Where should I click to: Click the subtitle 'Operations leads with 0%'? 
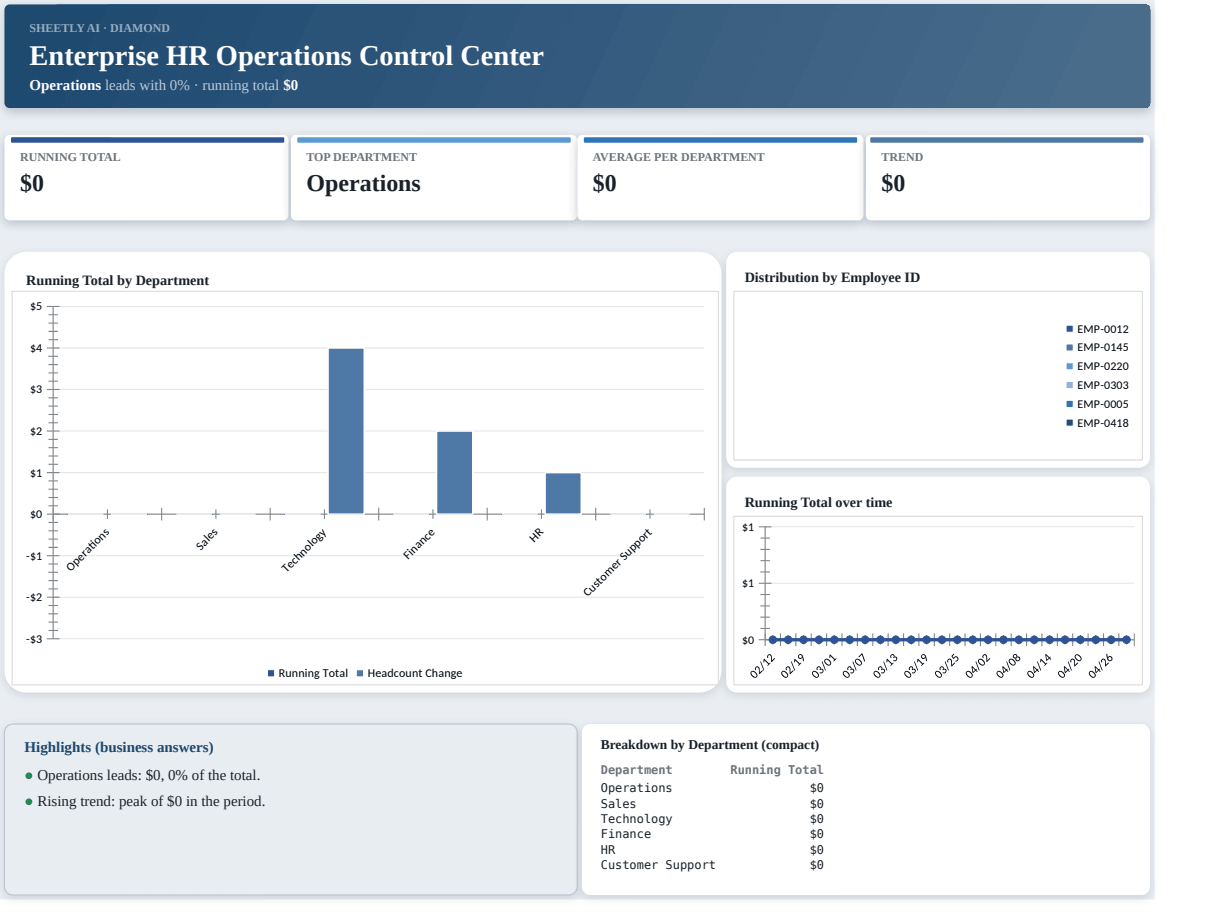pyautogui.click(x=109, y=86)
